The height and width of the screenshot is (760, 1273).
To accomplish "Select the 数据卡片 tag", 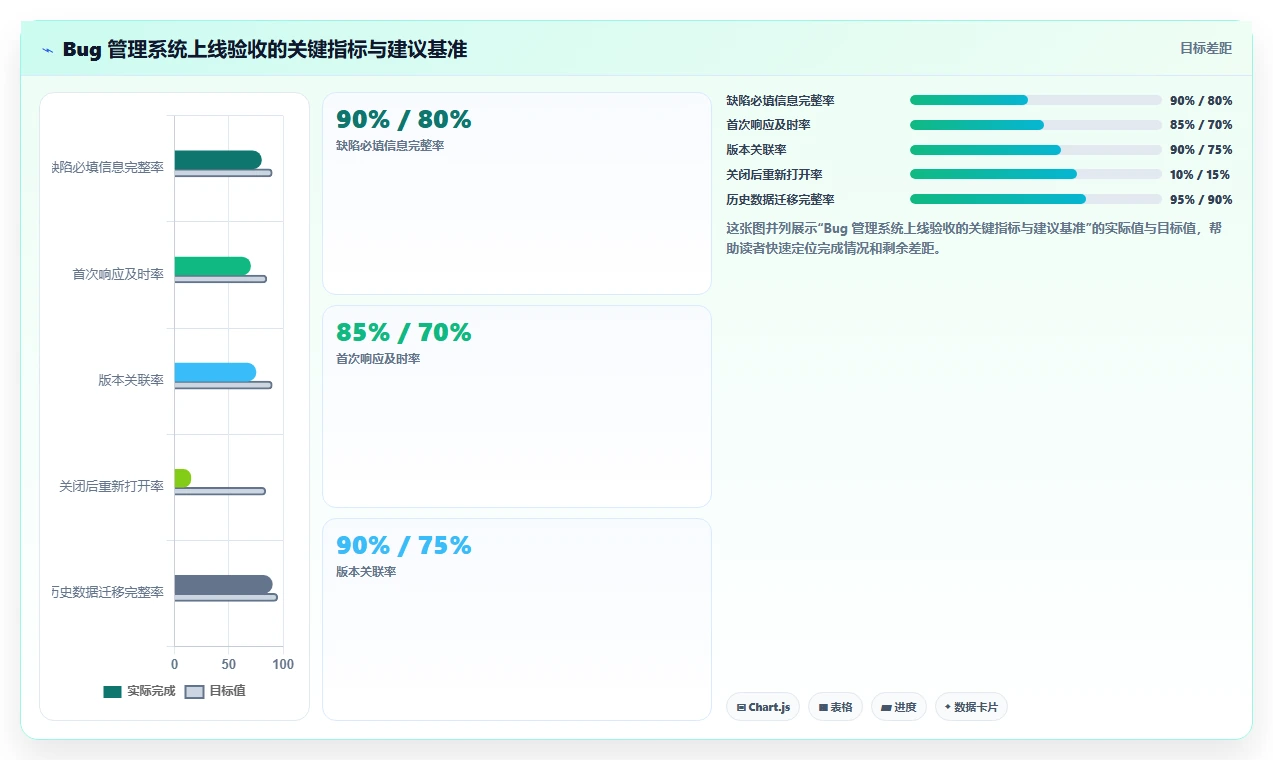I will [x=971, y=707].
